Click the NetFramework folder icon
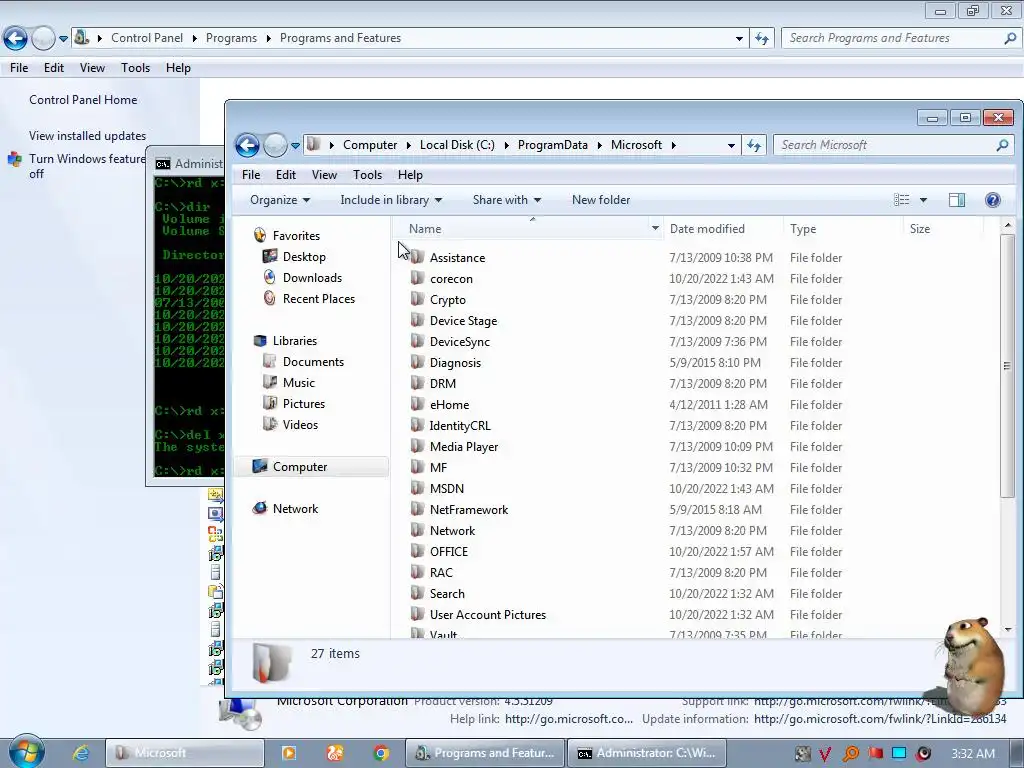Viewport: 1024px width, 768px height. (417, 509)
